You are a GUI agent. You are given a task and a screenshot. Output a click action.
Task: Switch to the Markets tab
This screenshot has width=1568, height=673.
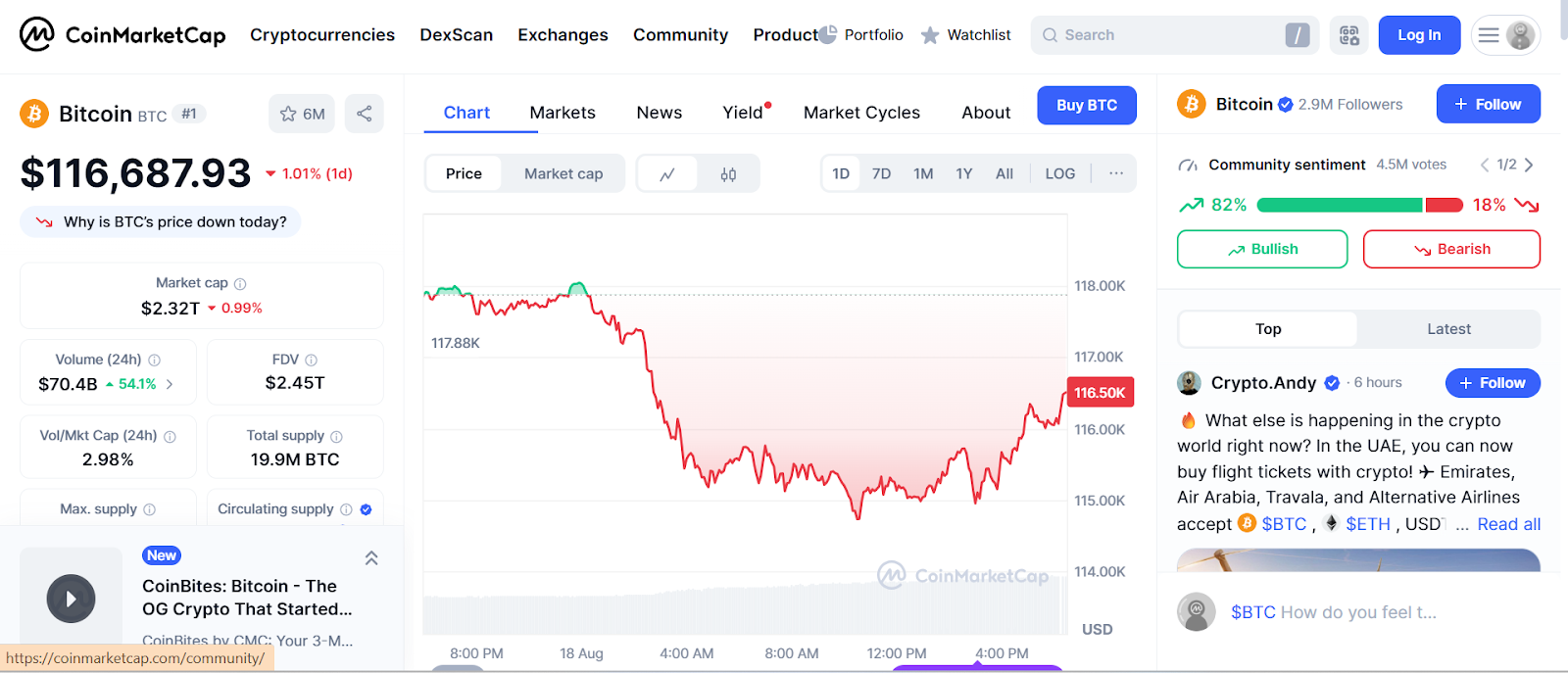point(563,113)
